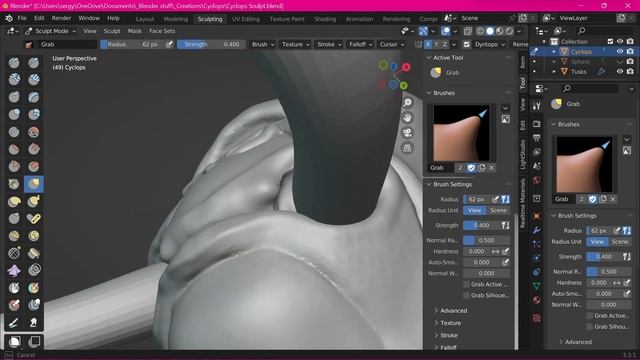Click Cancel in the status bar
This screenshot has width=640, height=360.
(26, 355)
